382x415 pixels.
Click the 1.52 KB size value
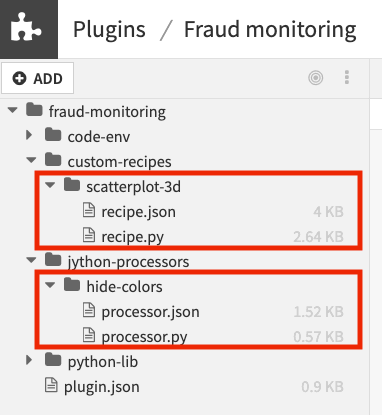click(318, 312)
